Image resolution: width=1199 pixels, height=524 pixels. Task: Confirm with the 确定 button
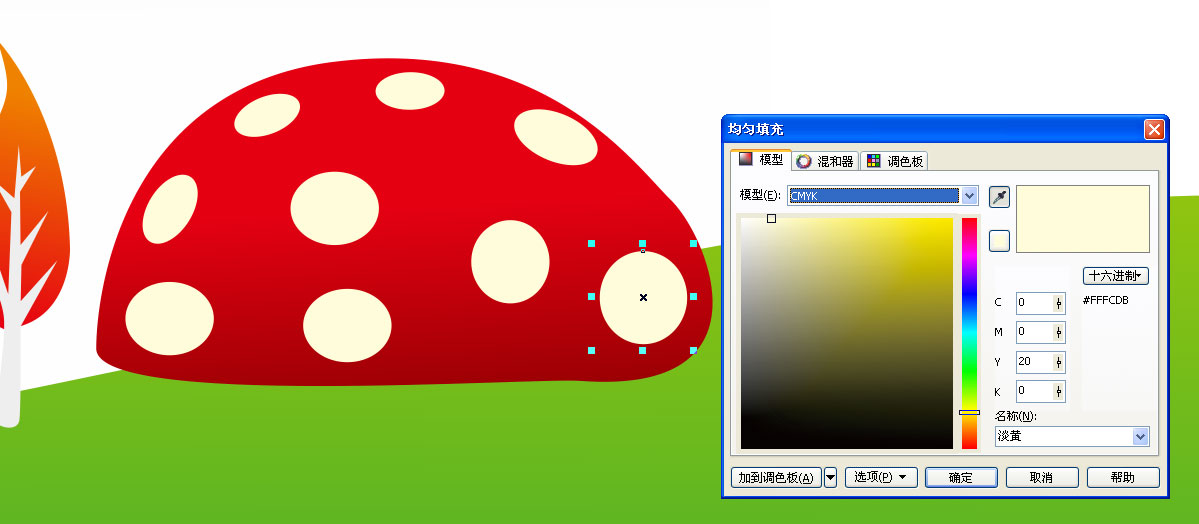pos(961,477)
